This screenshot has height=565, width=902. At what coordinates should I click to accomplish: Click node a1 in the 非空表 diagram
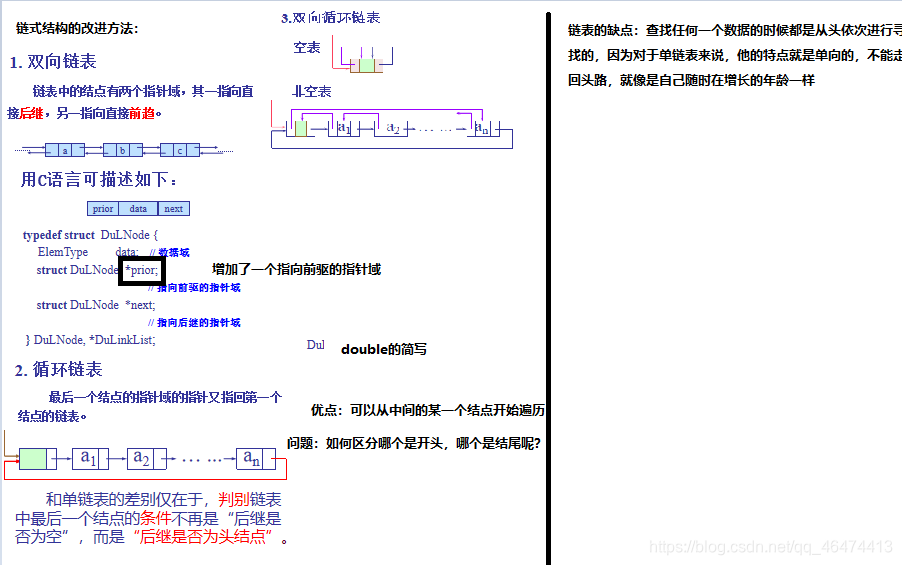344,128
